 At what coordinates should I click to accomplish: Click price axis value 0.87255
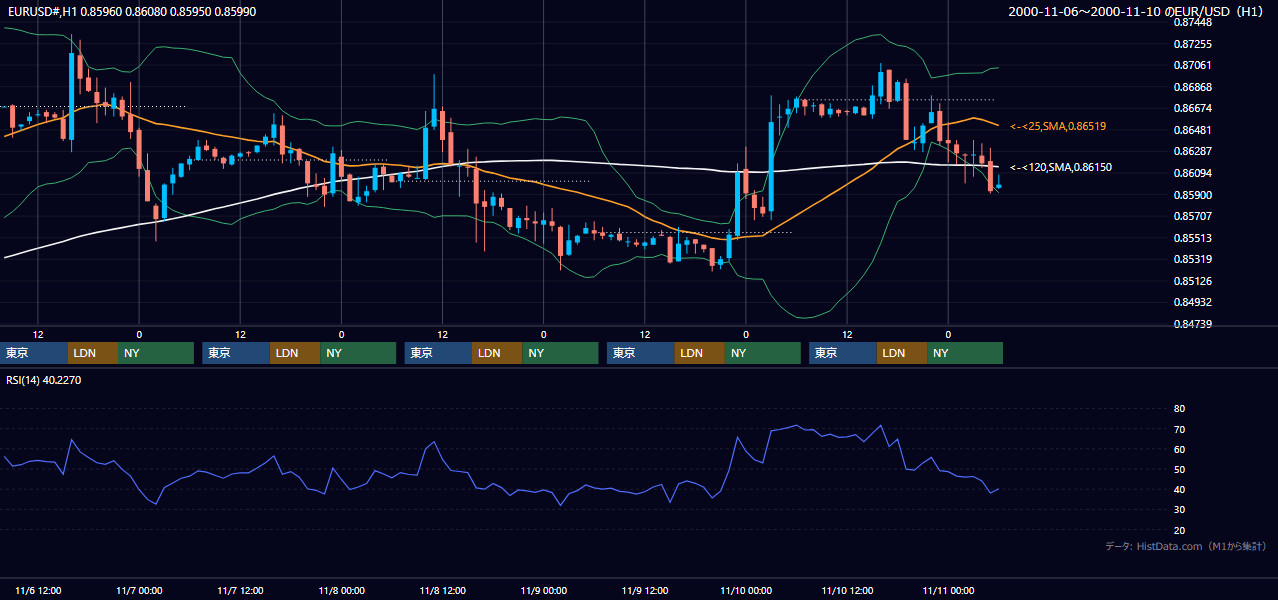coord(1191,44)
